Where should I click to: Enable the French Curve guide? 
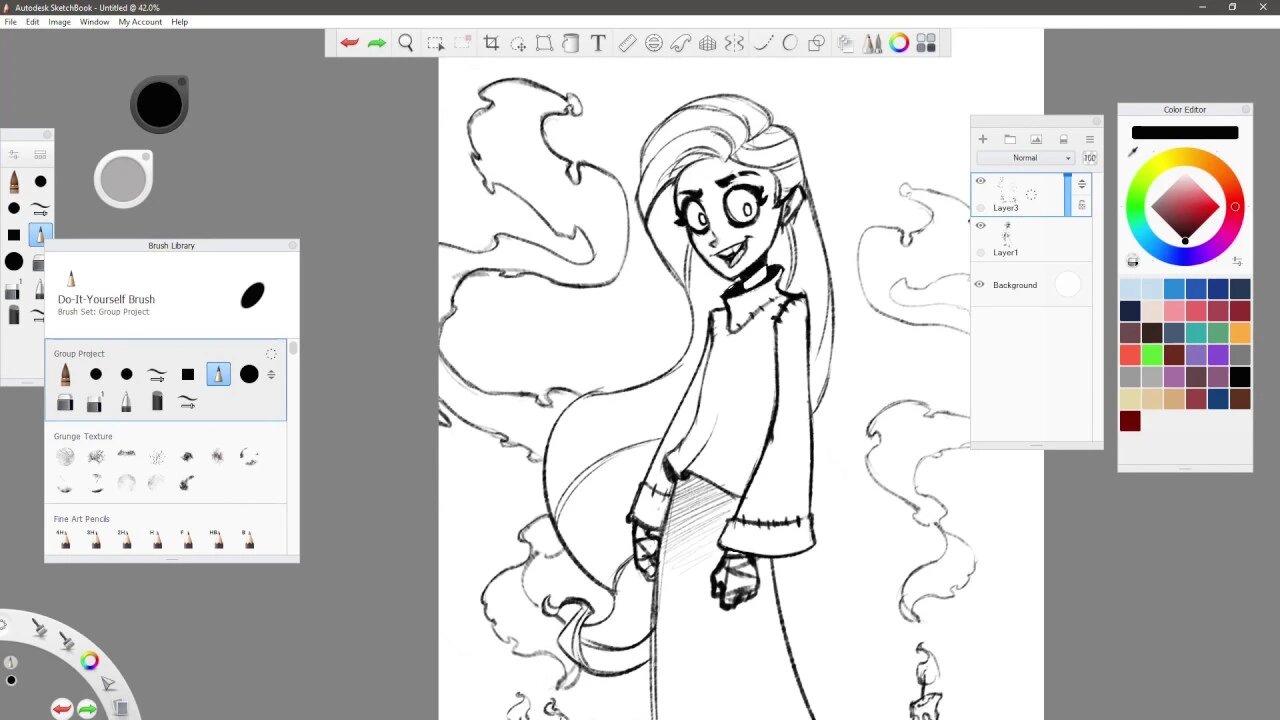(681, 43)
